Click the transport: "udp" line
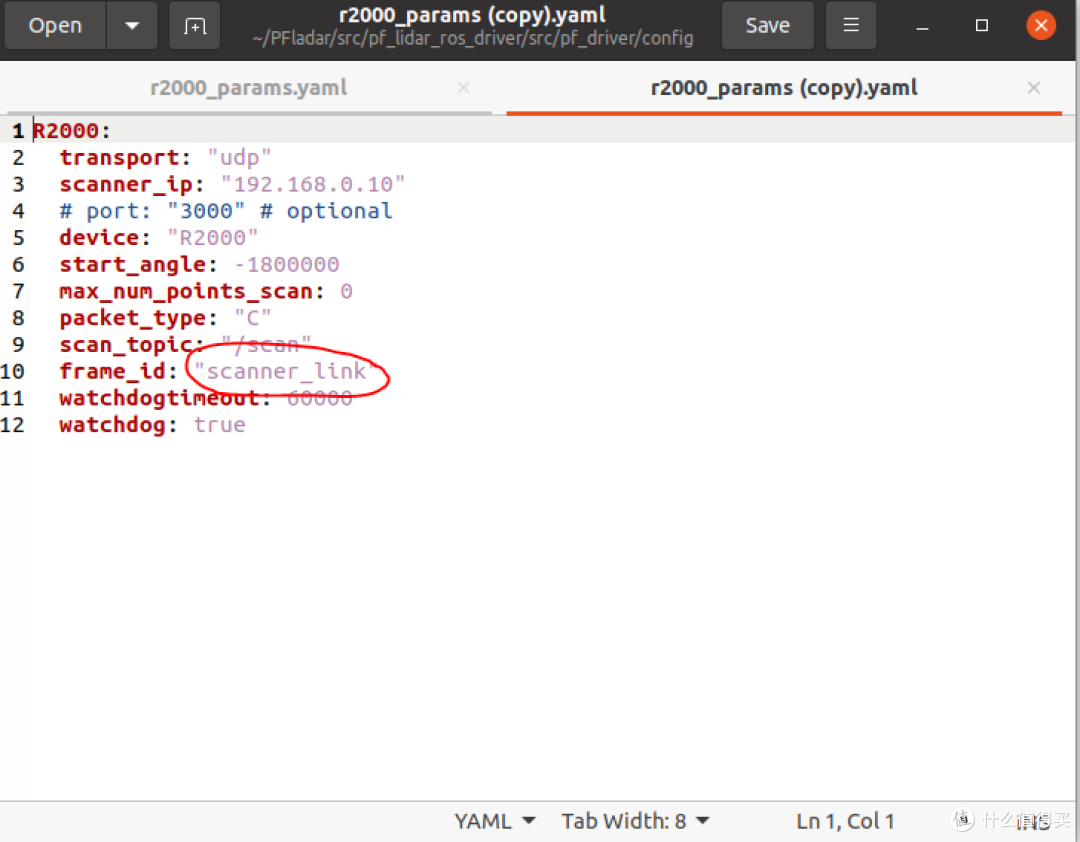Screen dimensions: 1080x842 [x=165, y=157]
